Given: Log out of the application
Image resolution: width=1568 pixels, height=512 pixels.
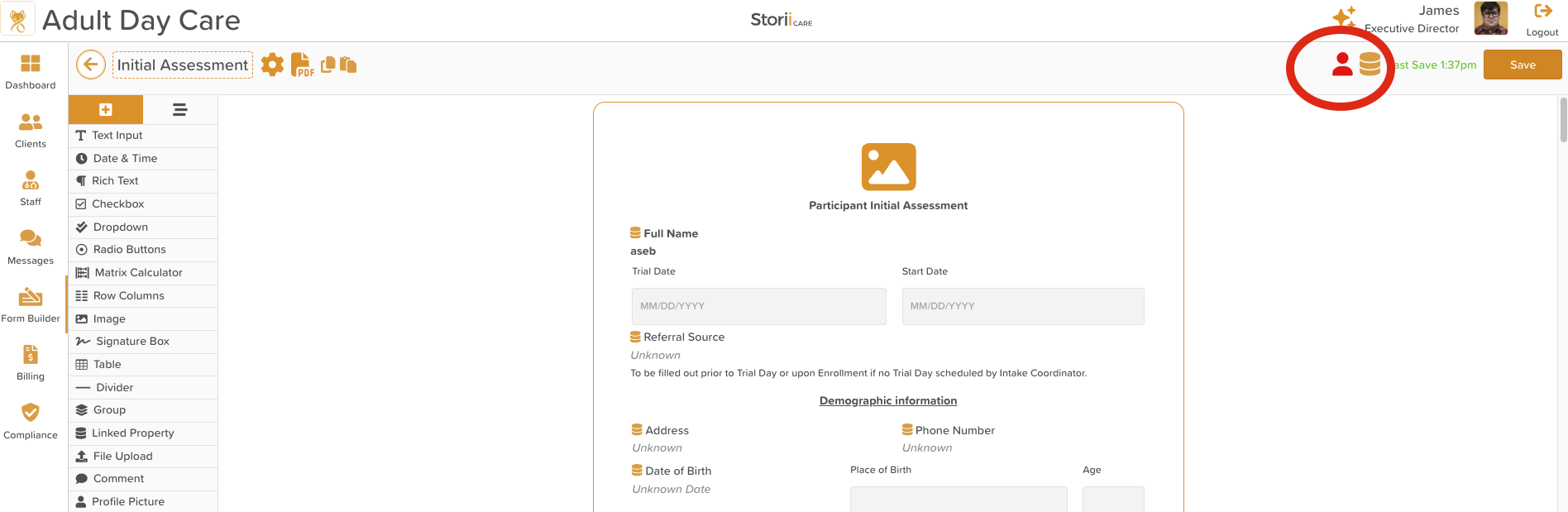Looking at the screenshot, I should [1542, 20].
